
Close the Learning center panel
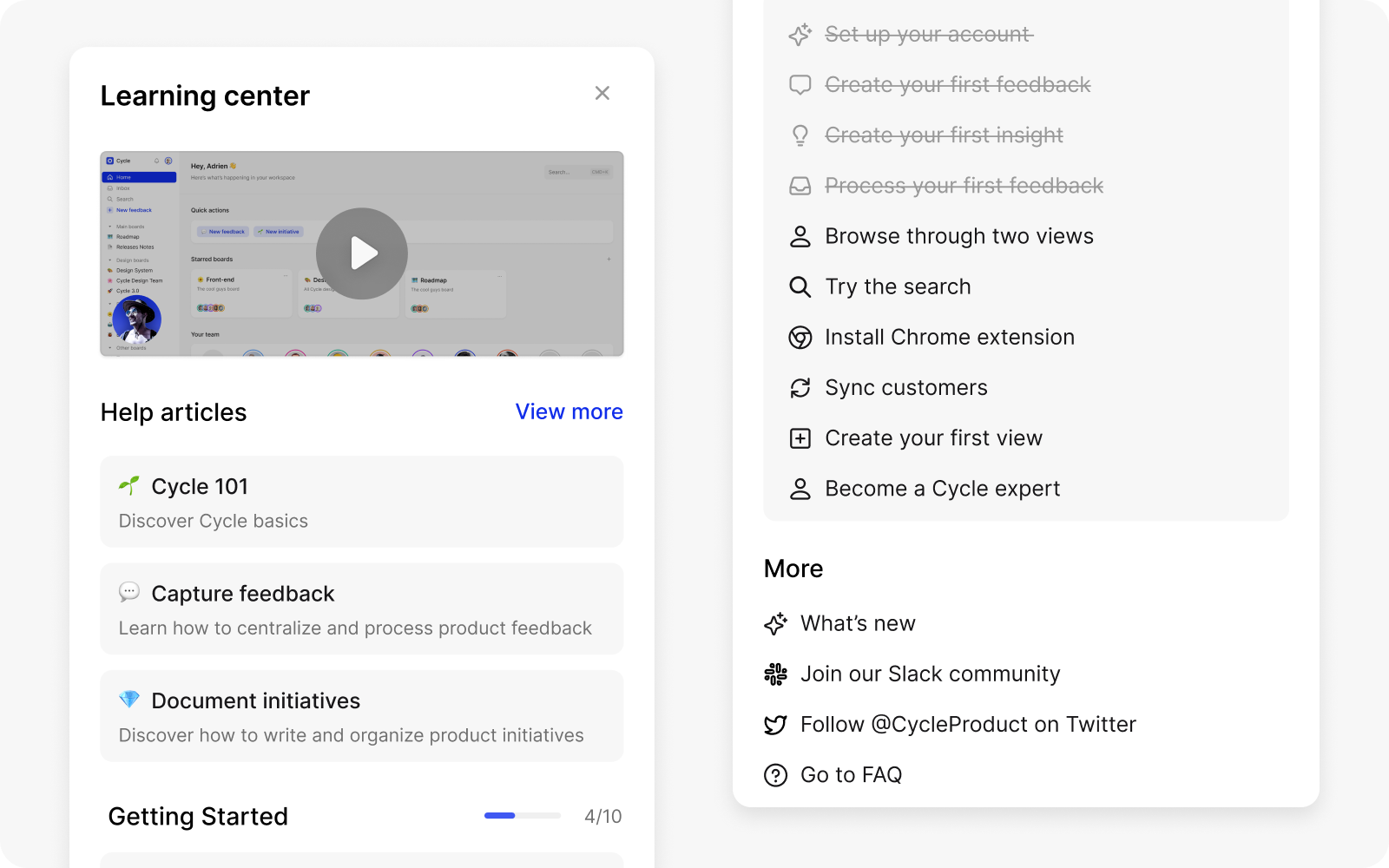602,93
